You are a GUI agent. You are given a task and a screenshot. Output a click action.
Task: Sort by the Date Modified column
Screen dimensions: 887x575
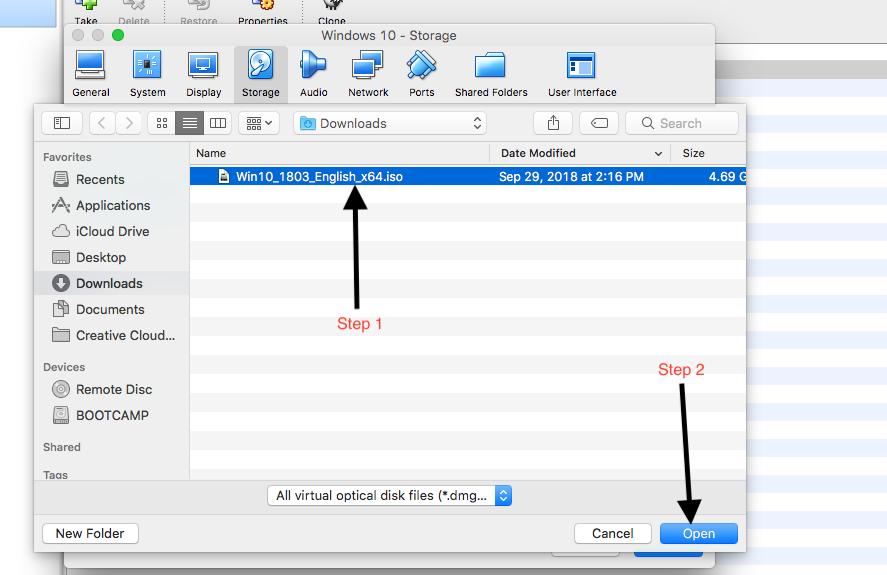click(580, 153)
